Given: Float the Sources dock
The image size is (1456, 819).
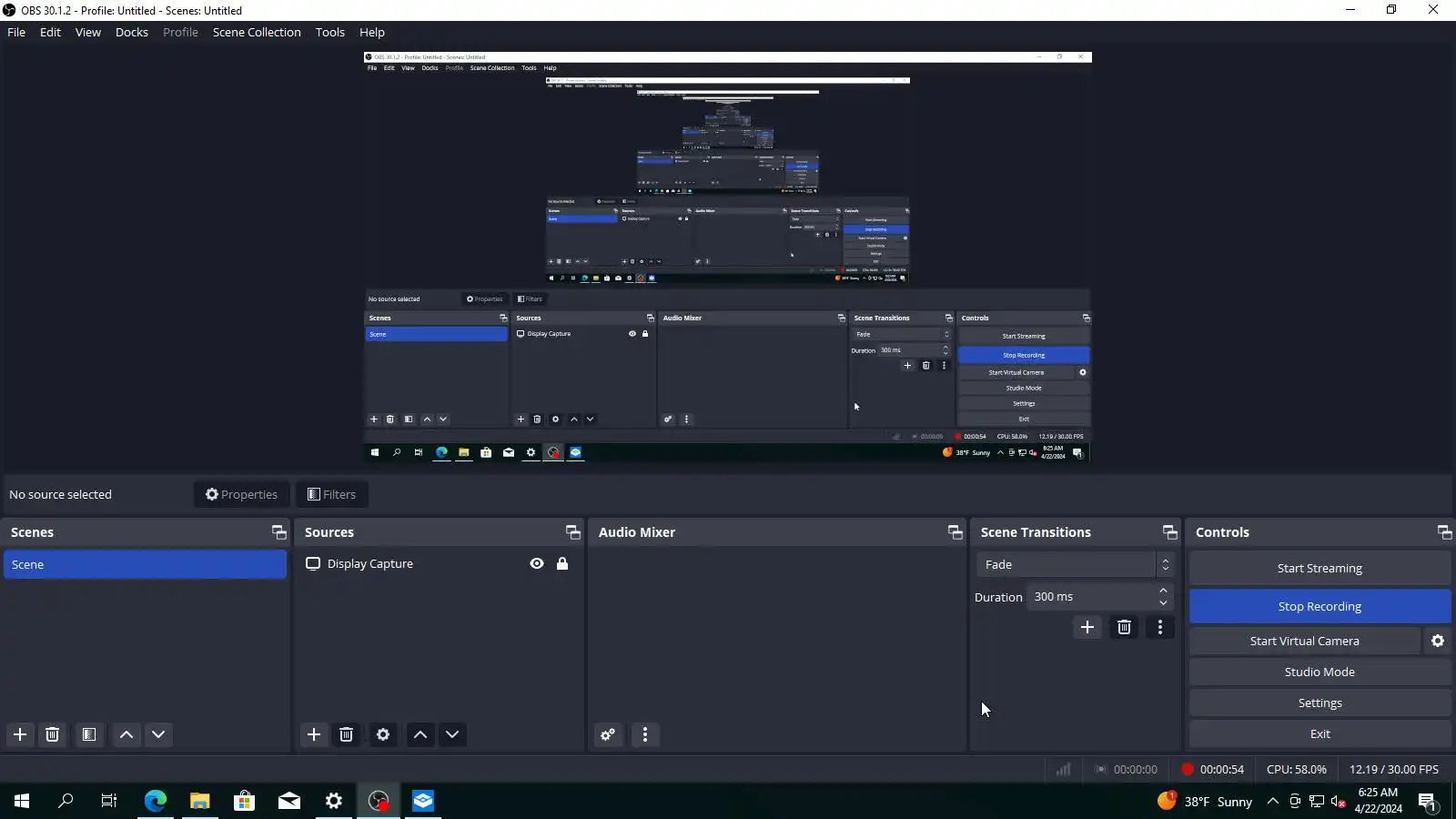Looking at the screenshot, I should click(573, 532).
